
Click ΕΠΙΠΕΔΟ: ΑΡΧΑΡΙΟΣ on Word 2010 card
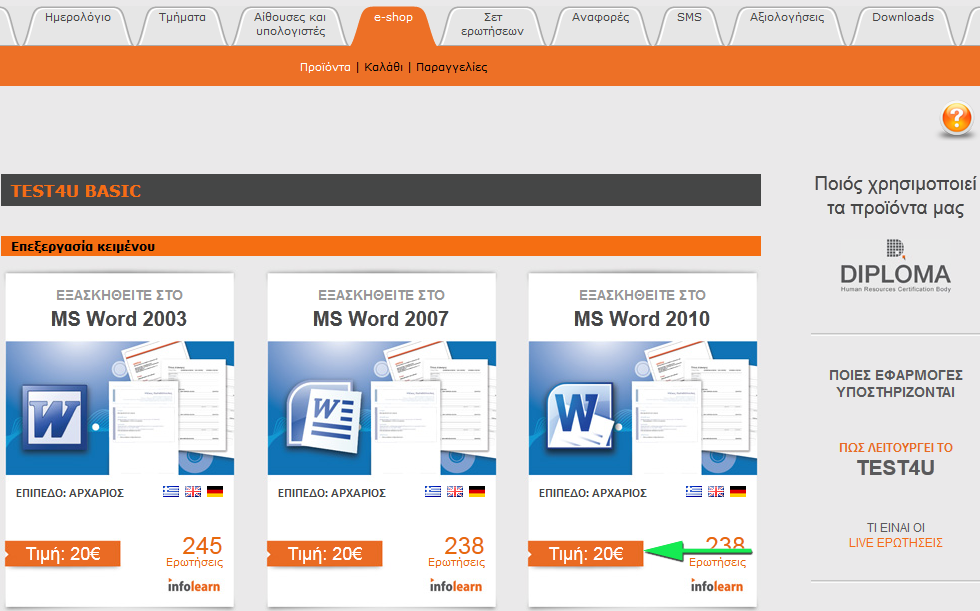(x=592, y=493)
